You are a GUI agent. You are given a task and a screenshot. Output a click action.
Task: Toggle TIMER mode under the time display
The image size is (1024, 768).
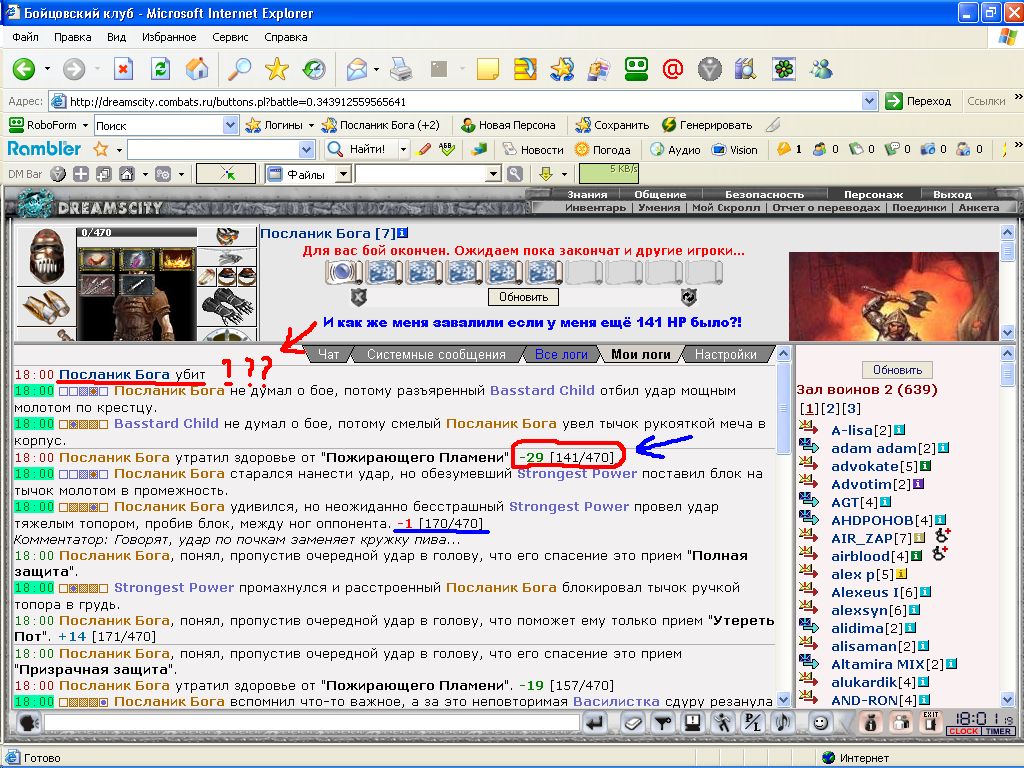997,731
